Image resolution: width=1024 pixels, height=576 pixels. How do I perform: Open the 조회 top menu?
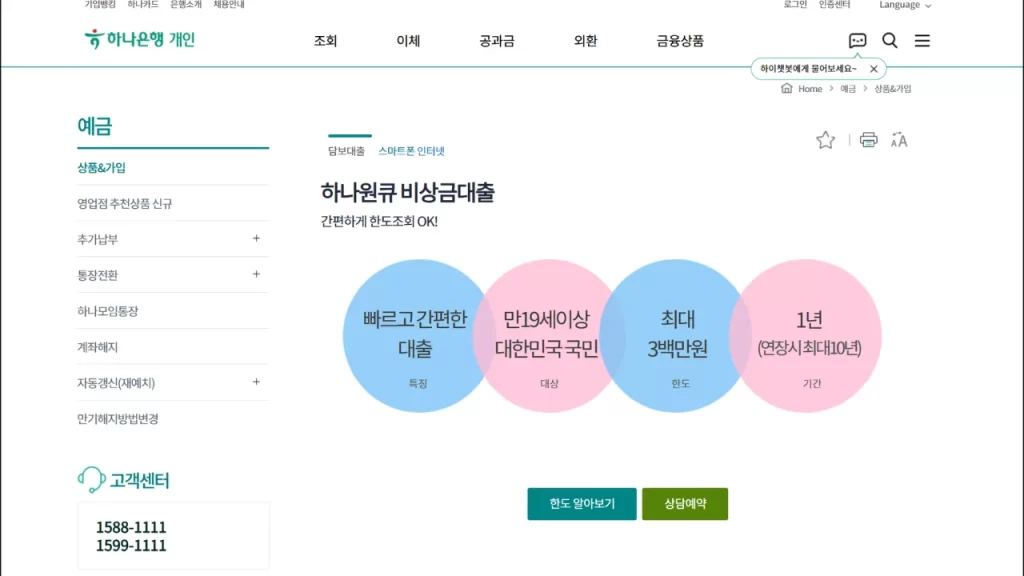pos(325,40)
